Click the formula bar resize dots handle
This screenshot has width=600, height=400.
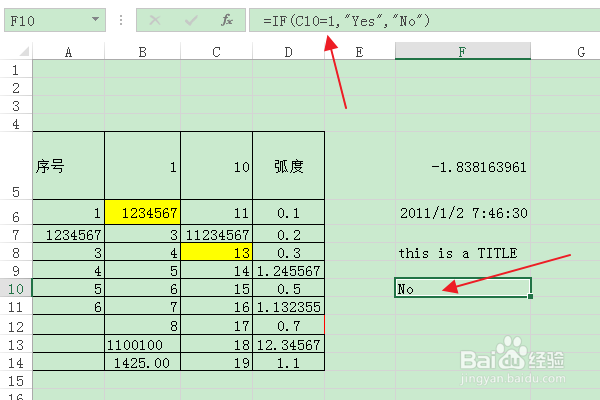click(121, 20)
